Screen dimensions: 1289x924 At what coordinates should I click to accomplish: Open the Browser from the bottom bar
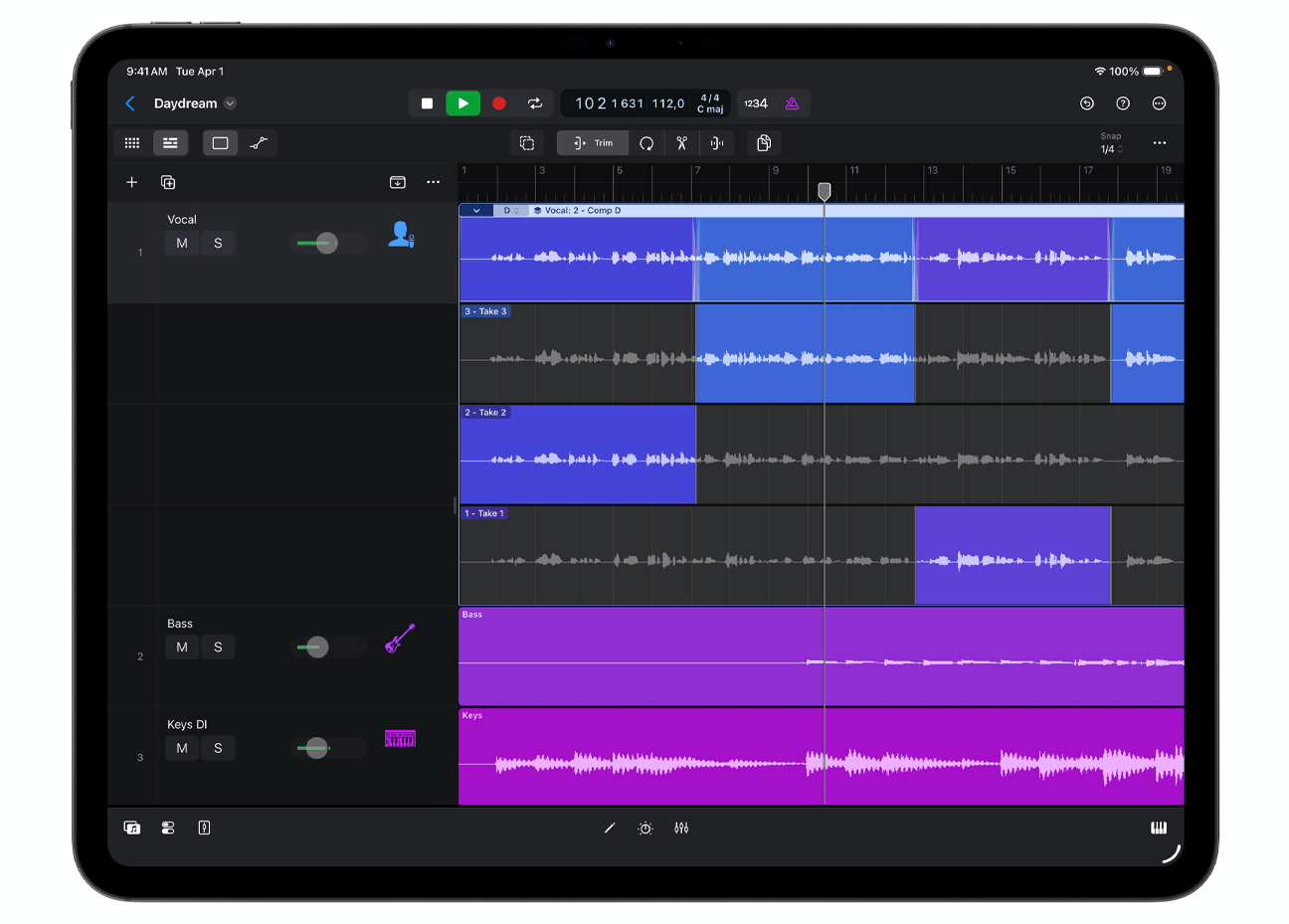tap(132, 828)
